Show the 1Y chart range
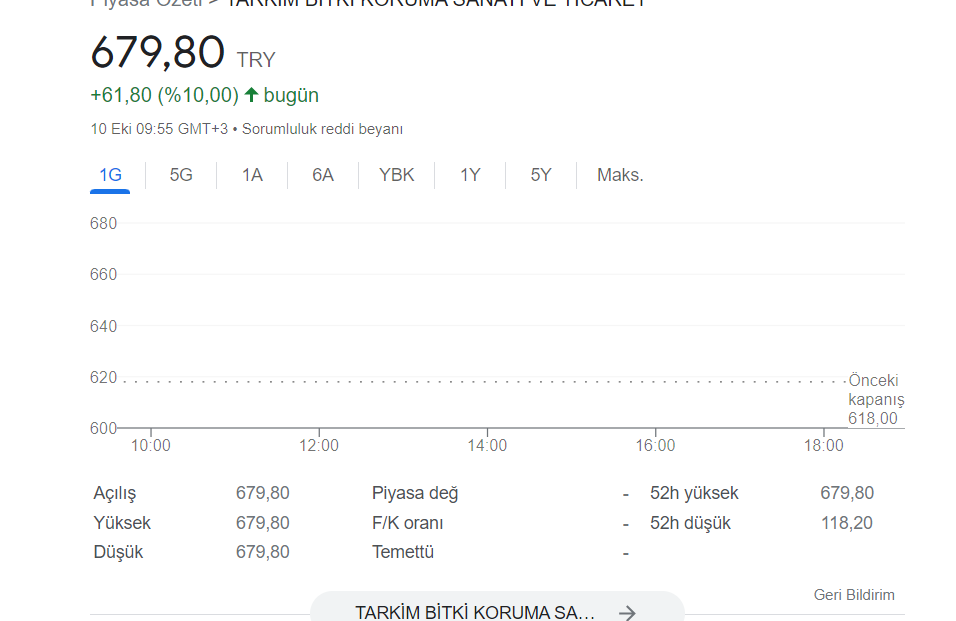 [x=470, y=176]
